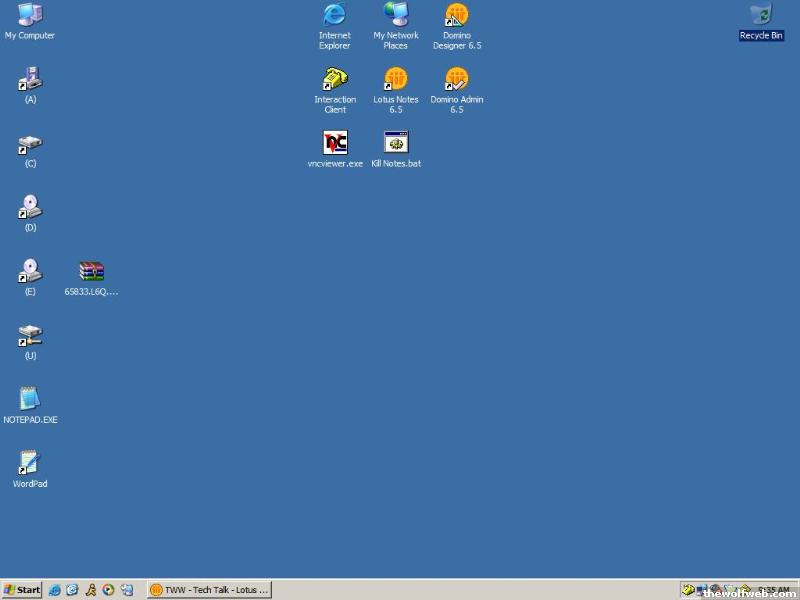
Task: Select the 65833.L6Q archive file icon
Action: [91, 271]
